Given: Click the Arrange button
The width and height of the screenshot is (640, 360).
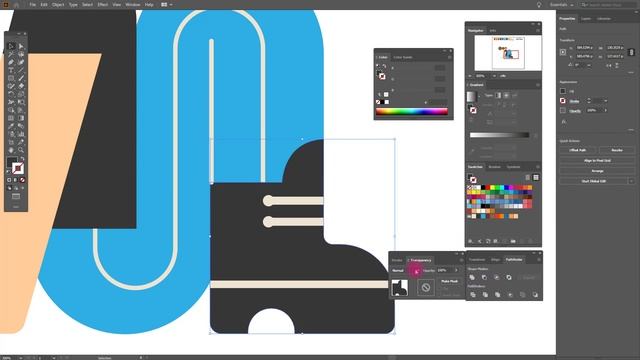Looking at the screenshot, I should [x=597, y=171].
